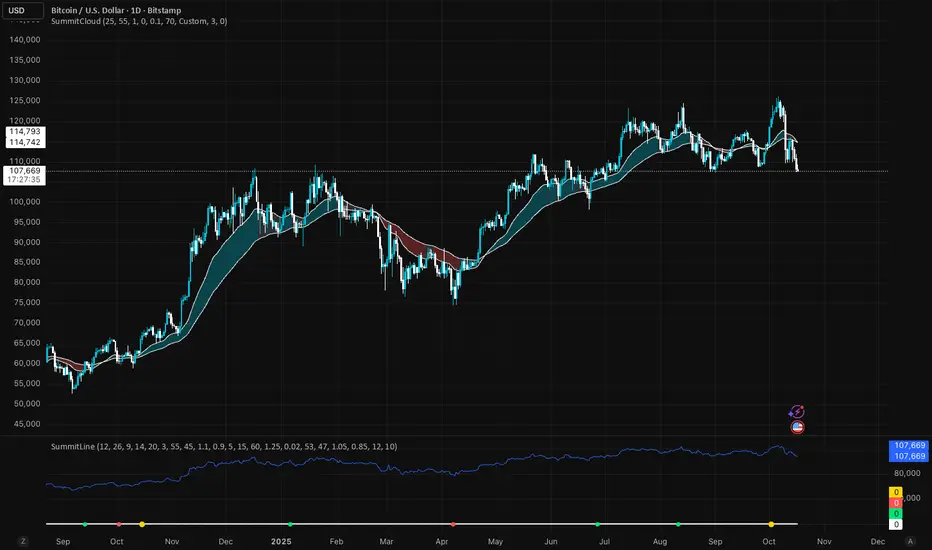932x550 pixels.
Task: Click the Nov label at right of time axis
Action: (824, 540)
